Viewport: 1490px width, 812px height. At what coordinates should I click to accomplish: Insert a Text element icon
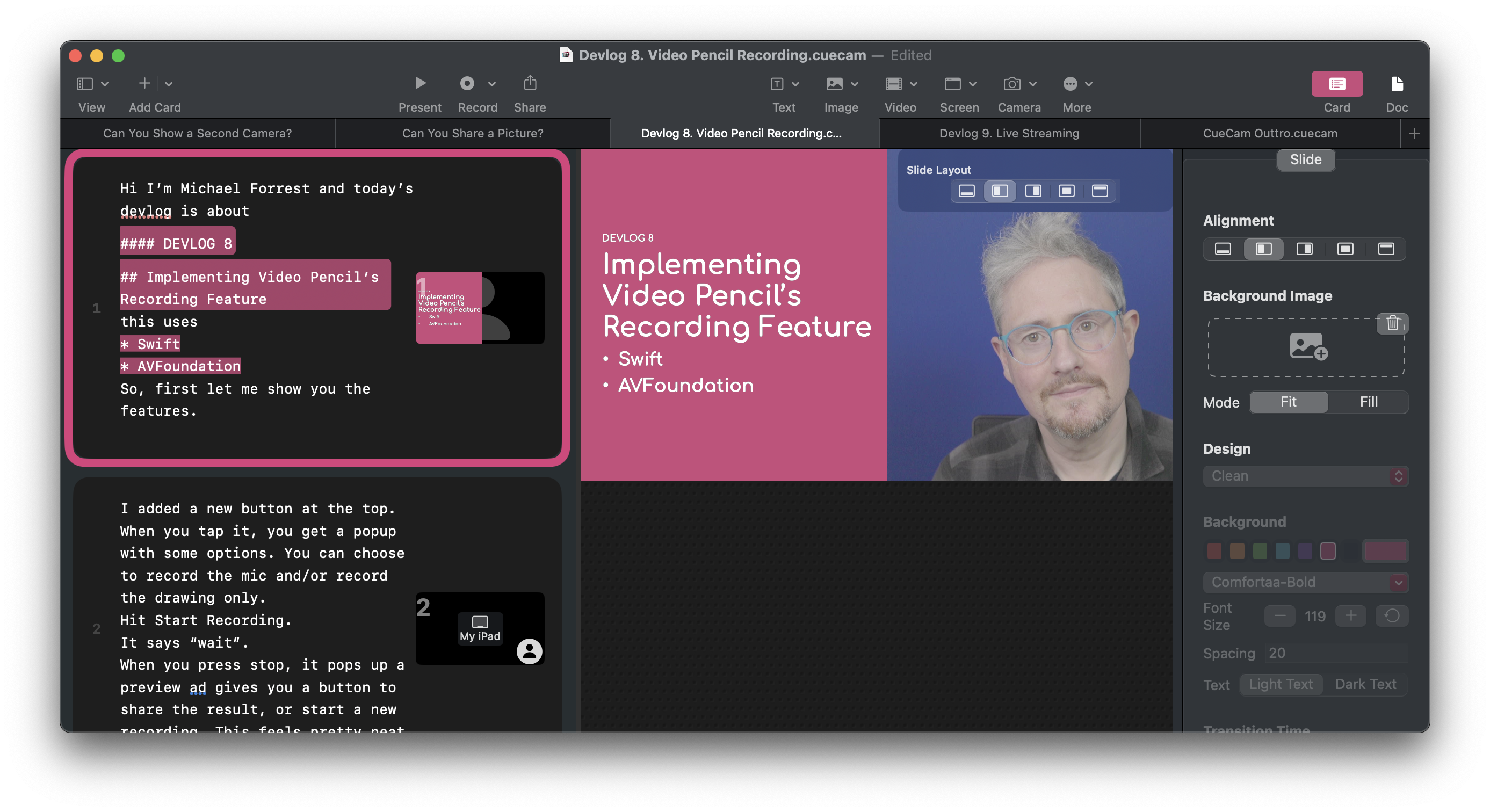tap(777, 84)
